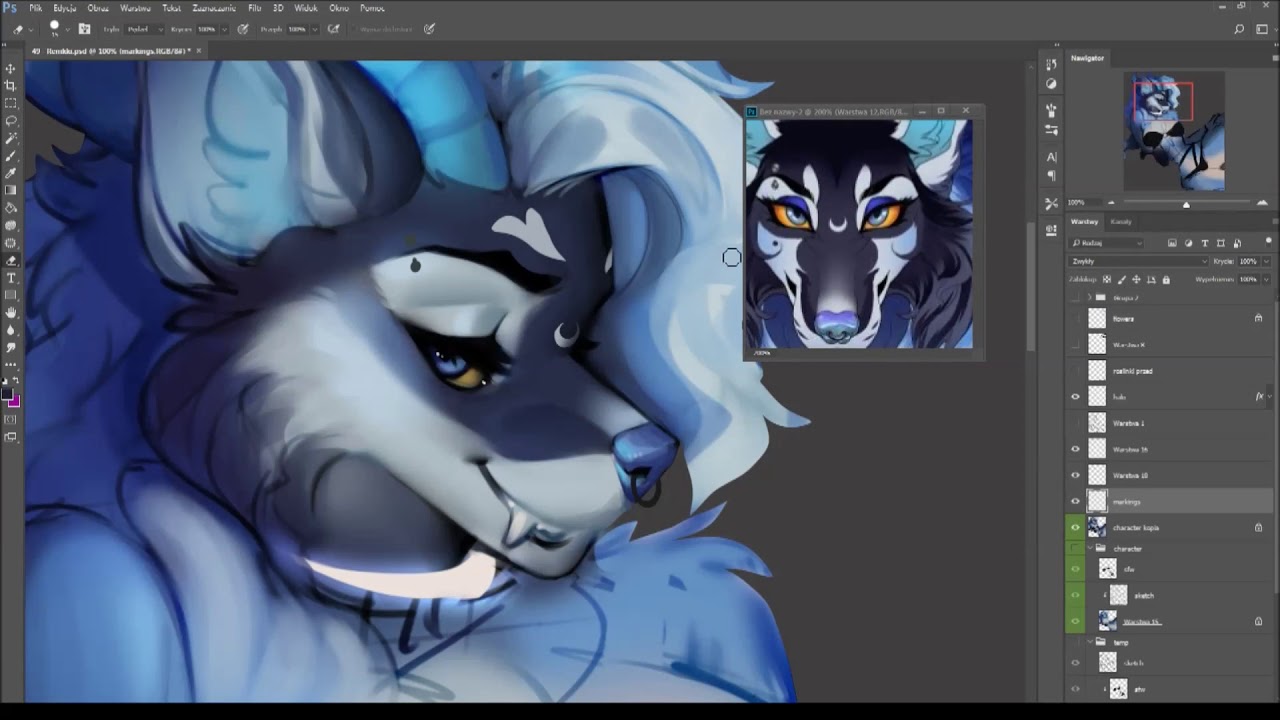Image resolution: width=1280 pixels, height=720 pixels.
Task: Choose the Type tool in toolbar
Action: coord(11,278)
